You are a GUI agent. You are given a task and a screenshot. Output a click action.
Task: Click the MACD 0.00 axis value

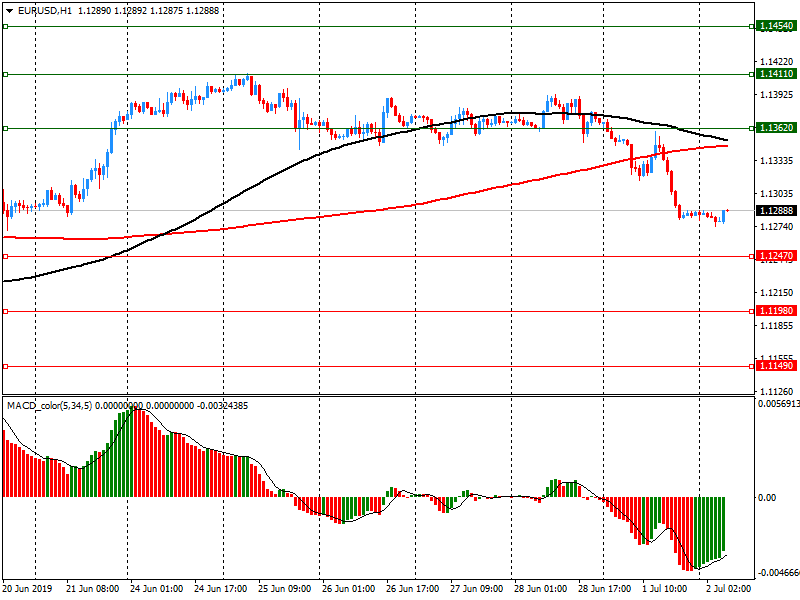767,497
